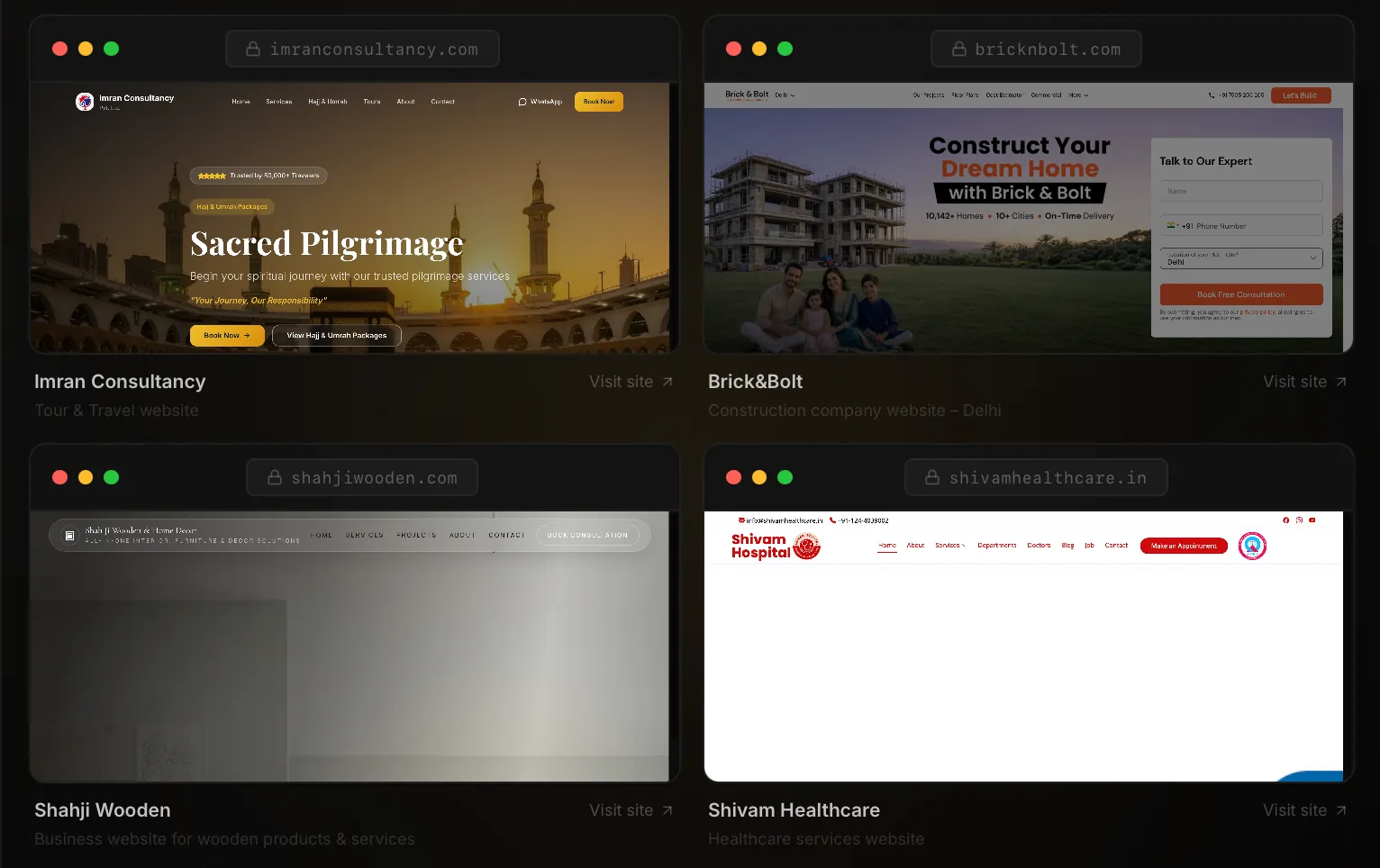This screenshot has width=1380, height=868.
Task: Click the Instagram icon in the Shivam Hospital top bar
Action: point(1299,520)
